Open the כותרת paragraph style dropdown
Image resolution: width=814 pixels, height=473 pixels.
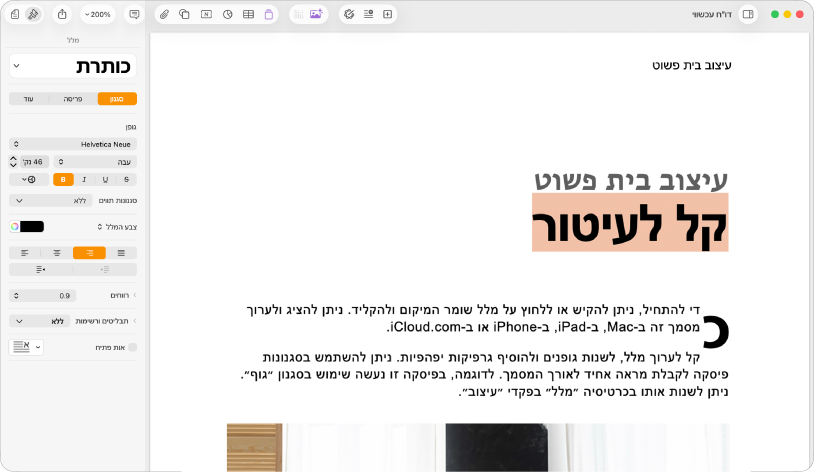tap(73, 66)
